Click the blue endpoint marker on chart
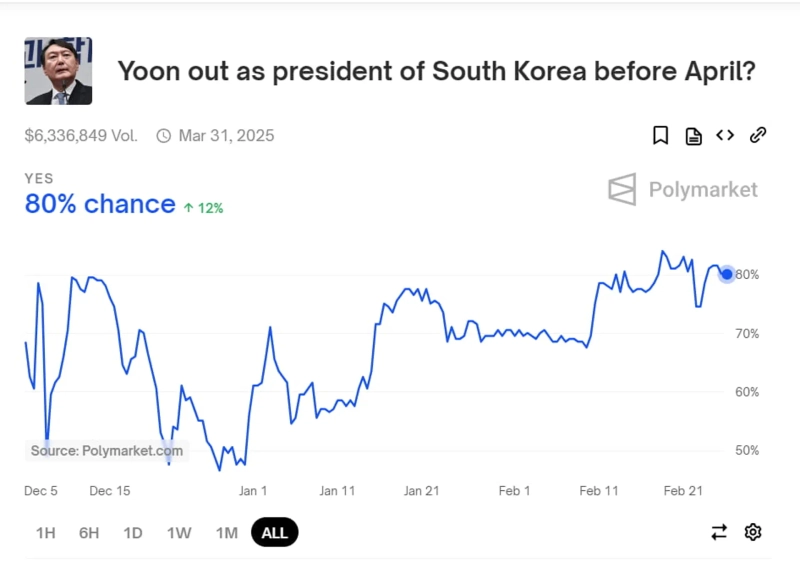 [727, 274]
